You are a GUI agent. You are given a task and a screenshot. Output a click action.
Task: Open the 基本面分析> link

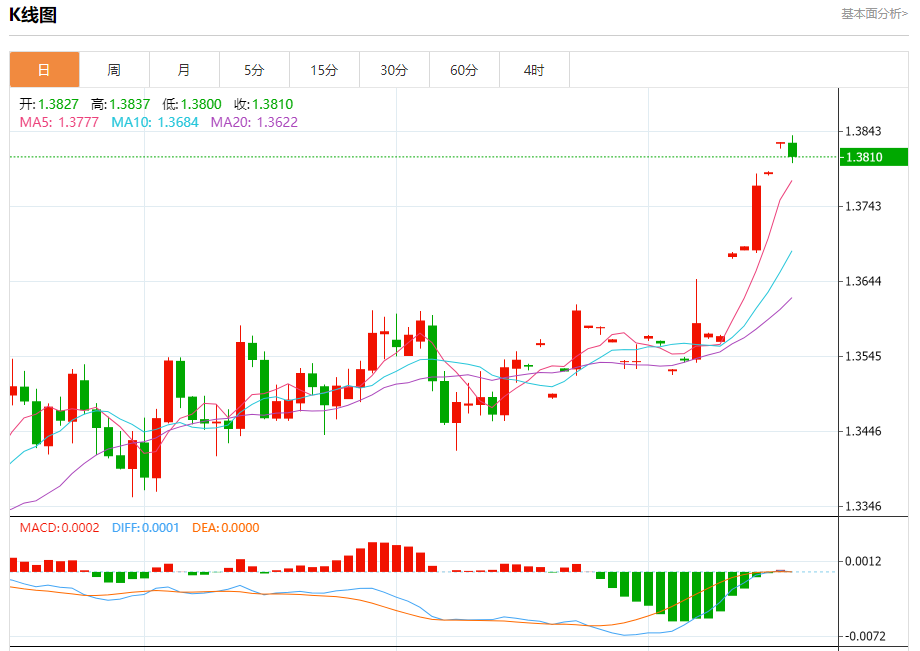(x=874, y=13)
